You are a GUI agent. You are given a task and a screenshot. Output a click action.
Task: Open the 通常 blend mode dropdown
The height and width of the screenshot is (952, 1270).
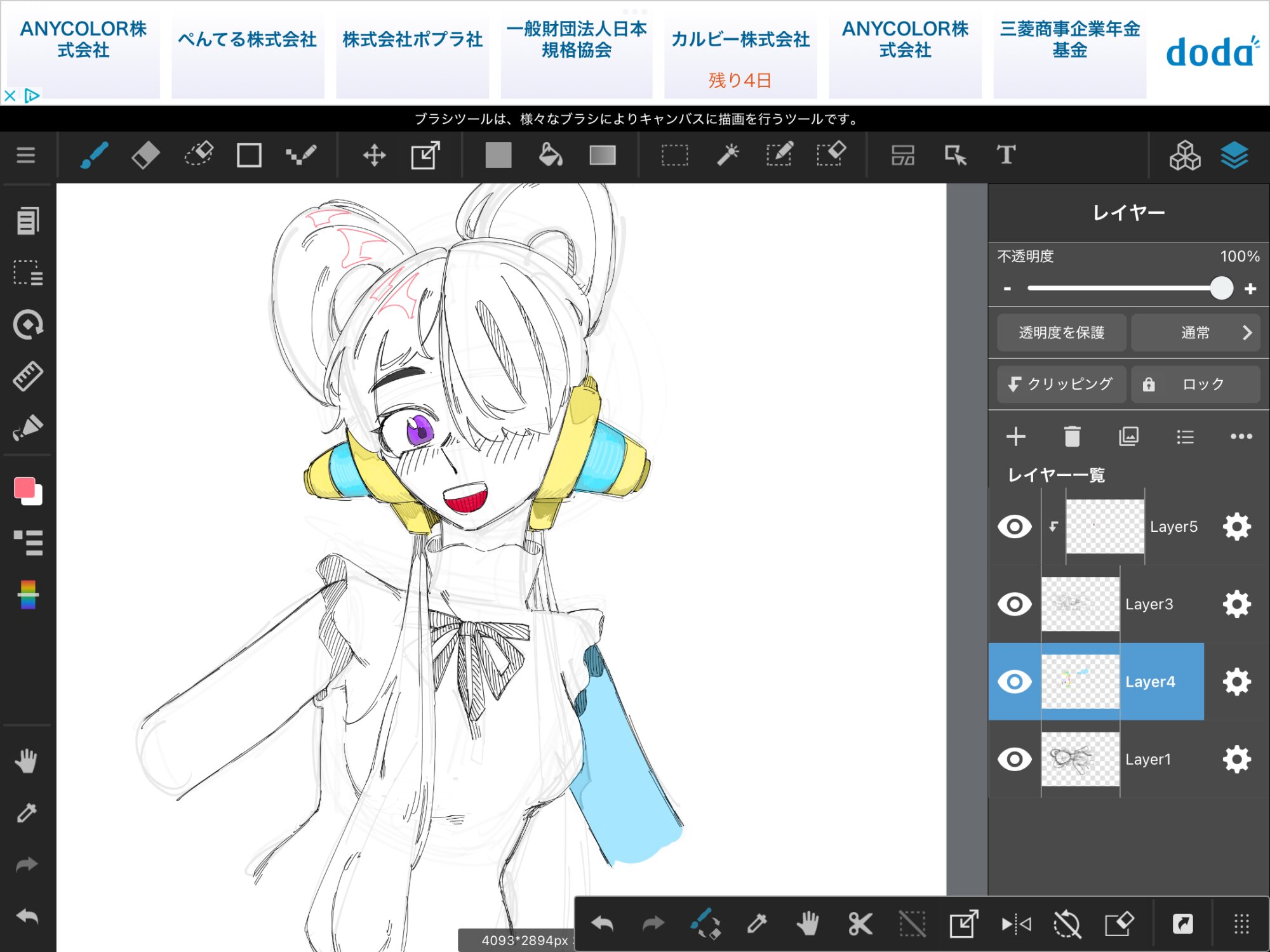coord(1195,333)
